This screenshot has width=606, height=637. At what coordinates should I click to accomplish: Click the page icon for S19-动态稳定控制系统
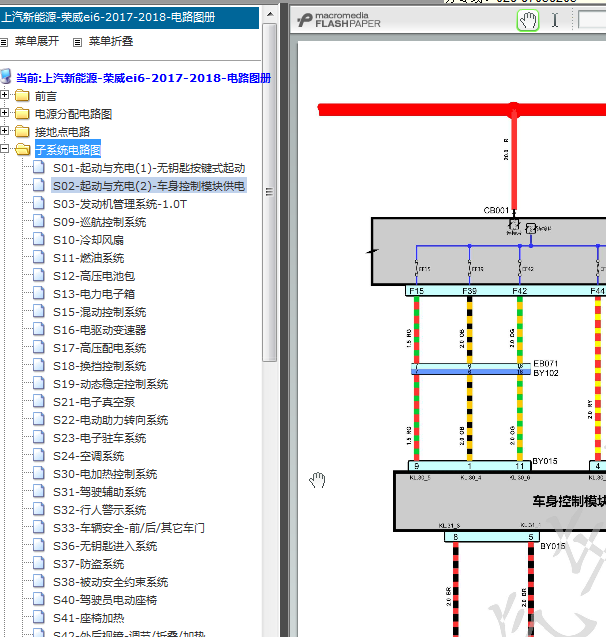39,383
